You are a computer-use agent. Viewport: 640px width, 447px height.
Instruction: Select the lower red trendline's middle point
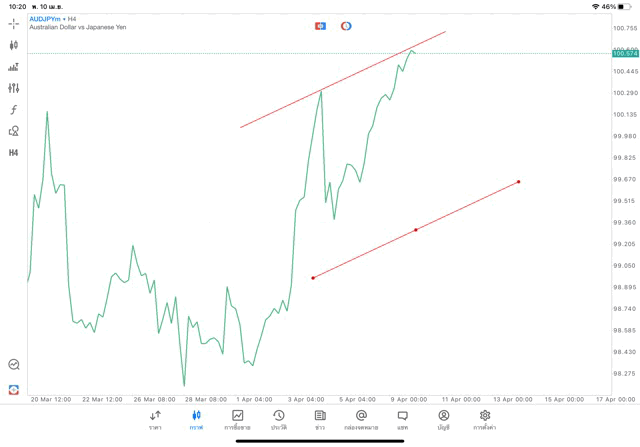416,230
